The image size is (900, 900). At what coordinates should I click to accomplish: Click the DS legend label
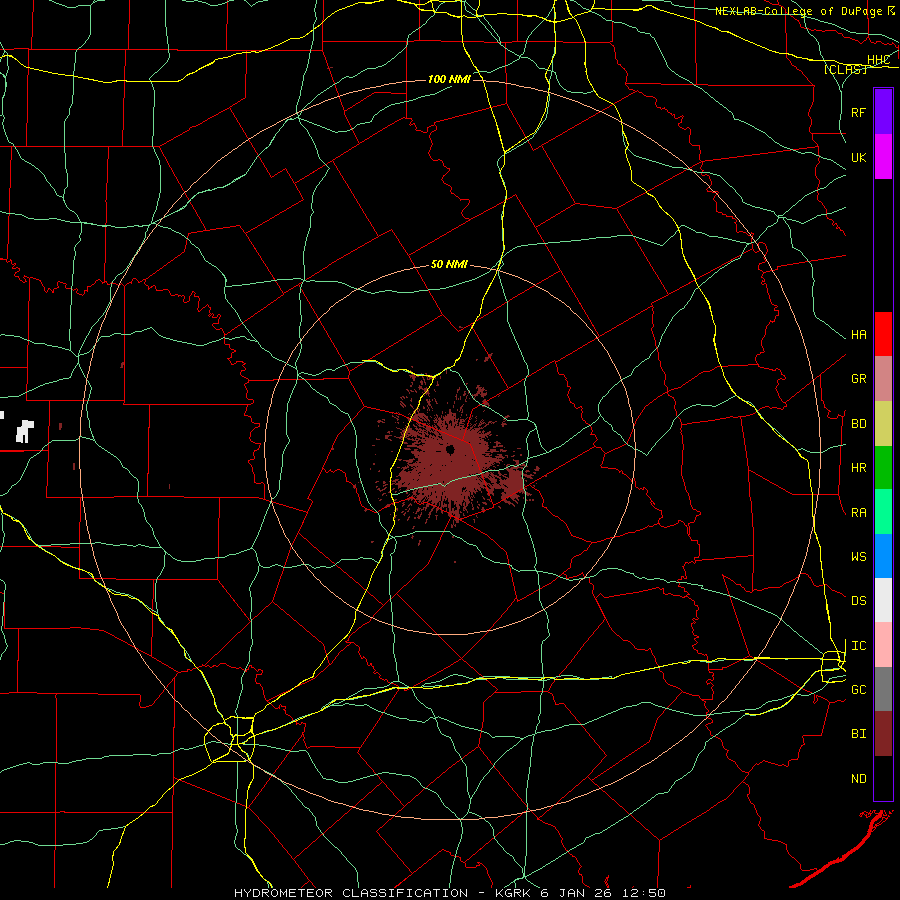(x=859, y=601)
